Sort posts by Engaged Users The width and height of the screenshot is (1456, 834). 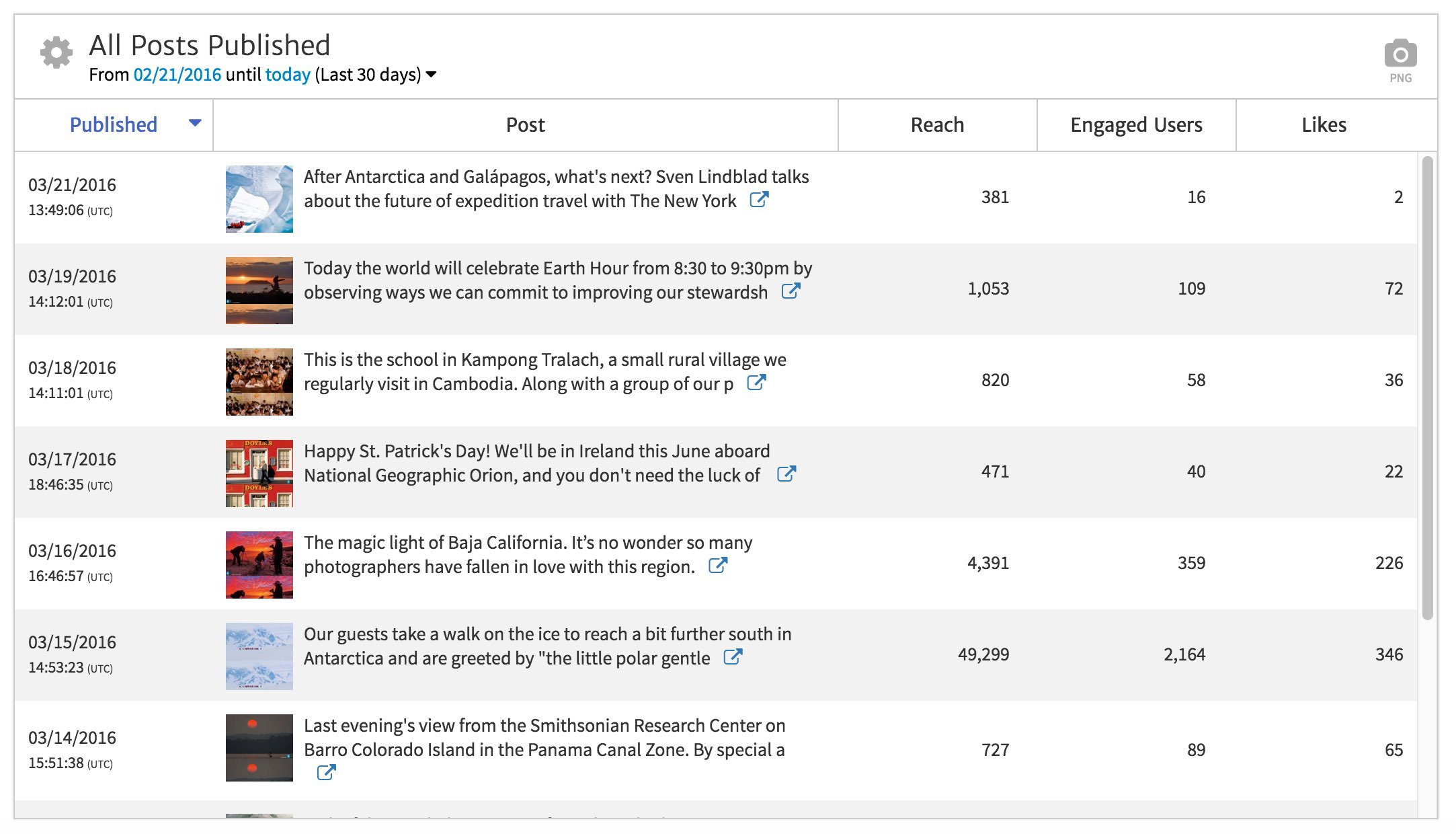1135,124
